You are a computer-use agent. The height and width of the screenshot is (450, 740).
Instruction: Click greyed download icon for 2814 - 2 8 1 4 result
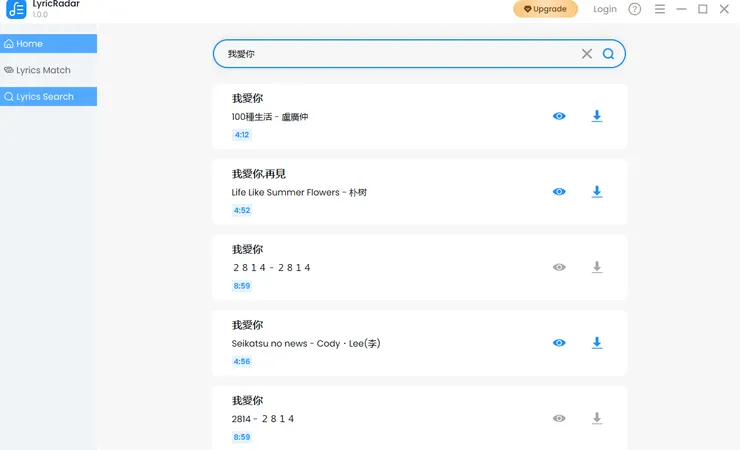(x=597, y=418)
